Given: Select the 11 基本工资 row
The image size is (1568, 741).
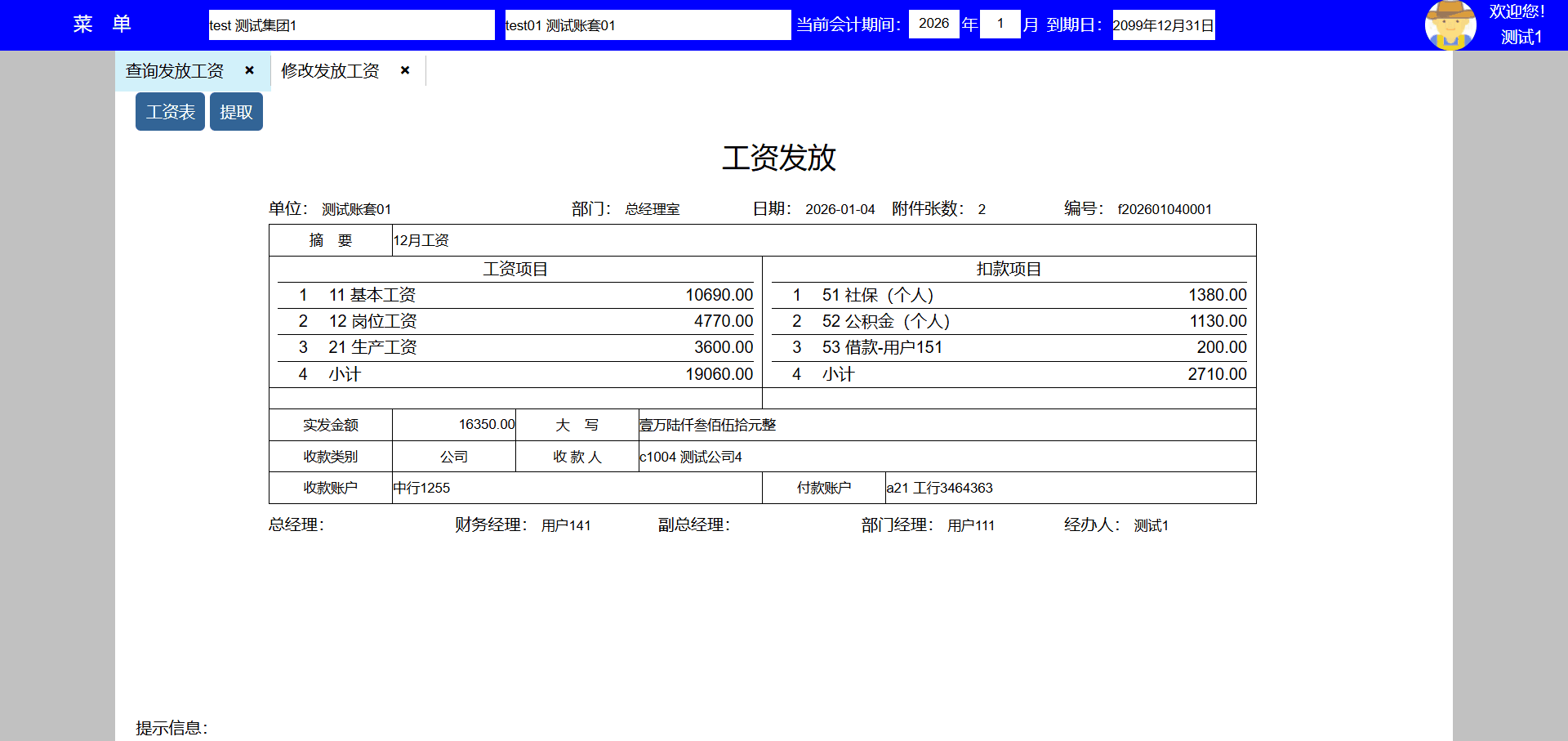Looking at the screenshot, I should [514, 295].
